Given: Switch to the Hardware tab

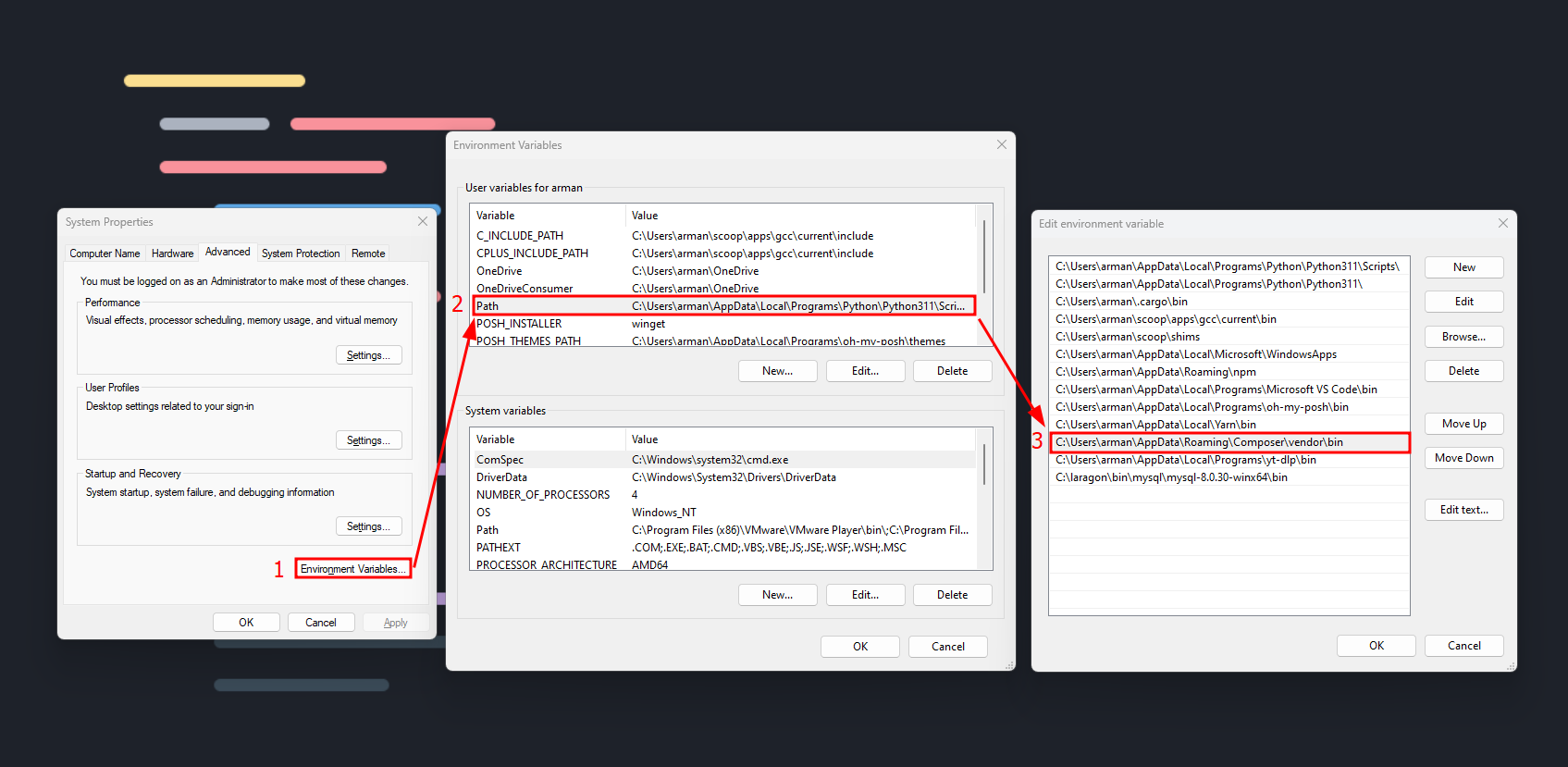Looking at the screenshot, I should (172, 254).
